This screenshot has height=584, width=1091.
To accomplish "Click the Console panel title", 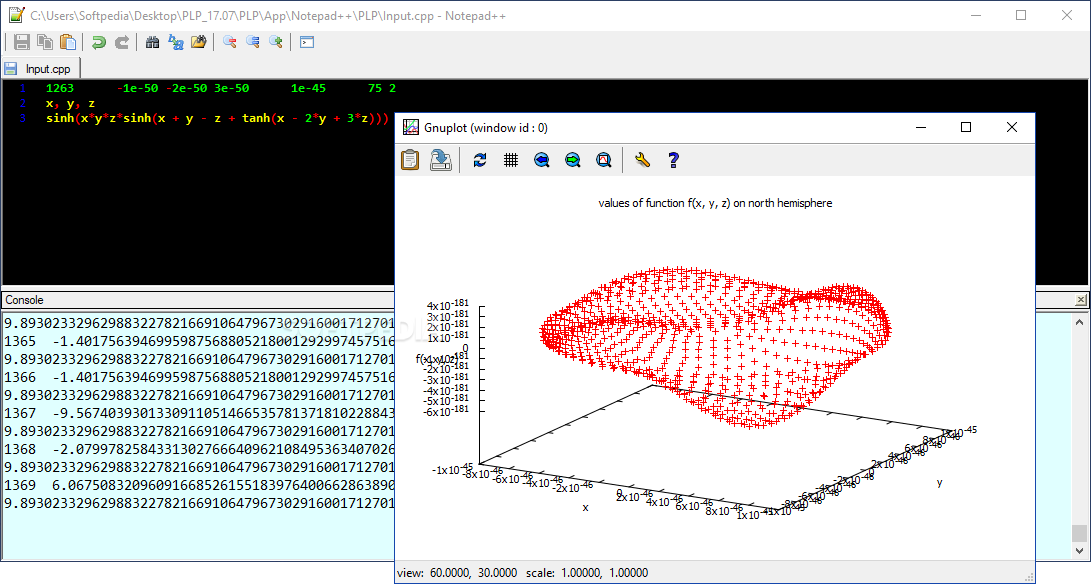I will 24,300.
